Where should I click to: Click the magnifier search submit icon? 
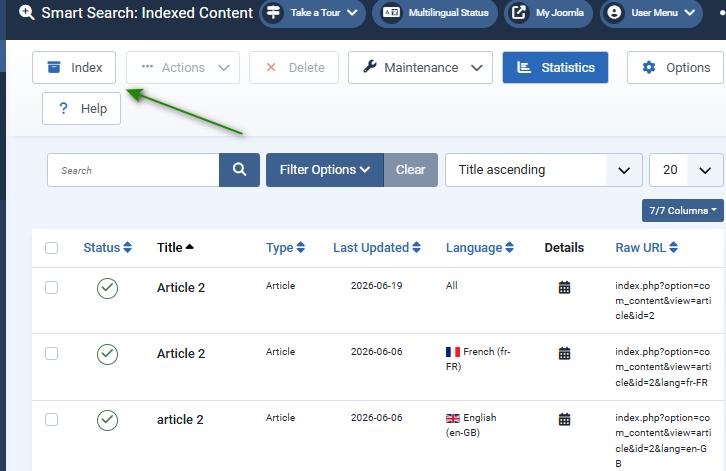[239, 170]
